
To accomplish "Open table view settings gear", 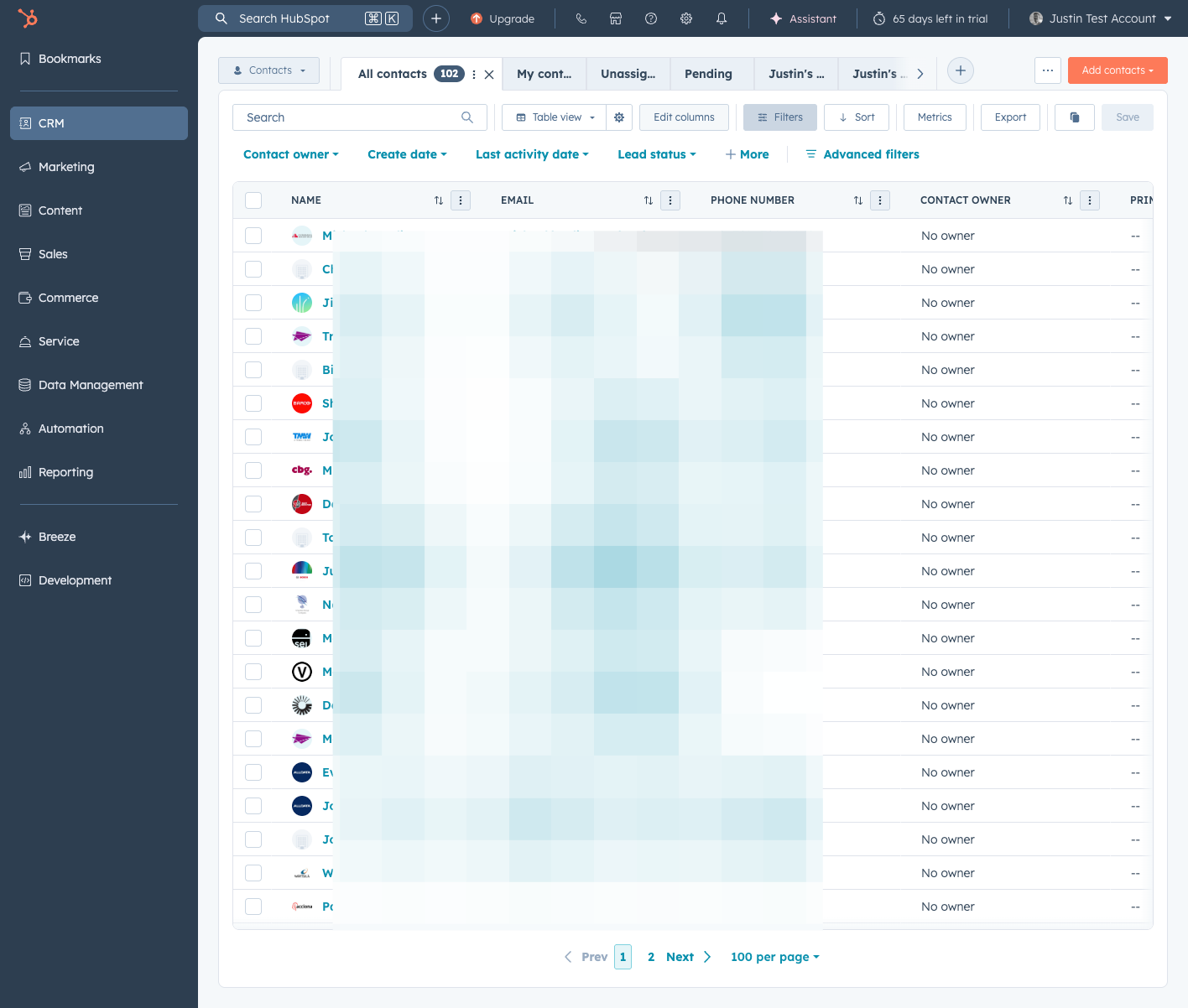I will coord(619,117).
